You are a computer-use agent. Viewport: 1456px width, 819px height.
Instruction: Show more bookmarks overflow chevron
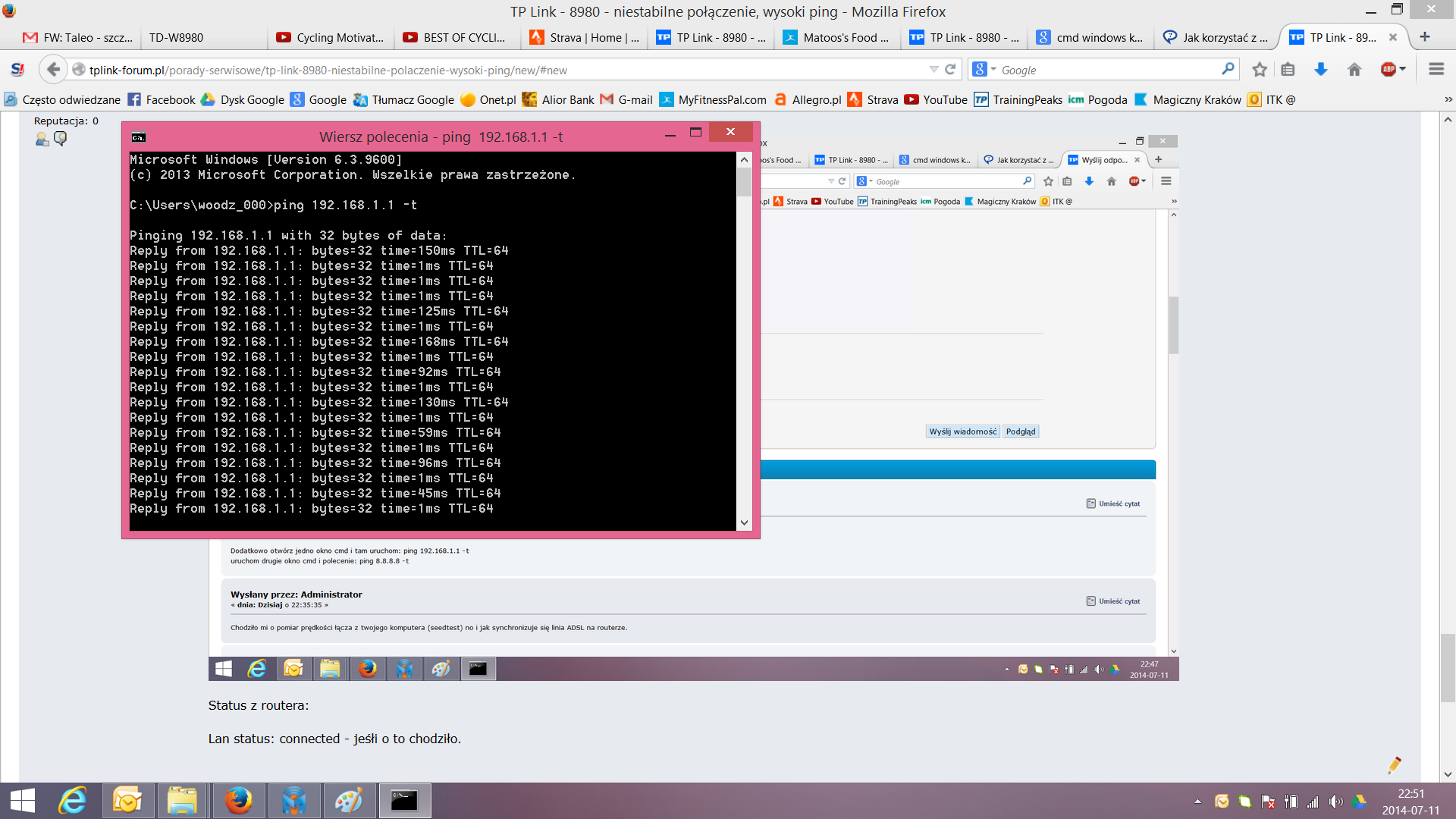[1448, 99]
